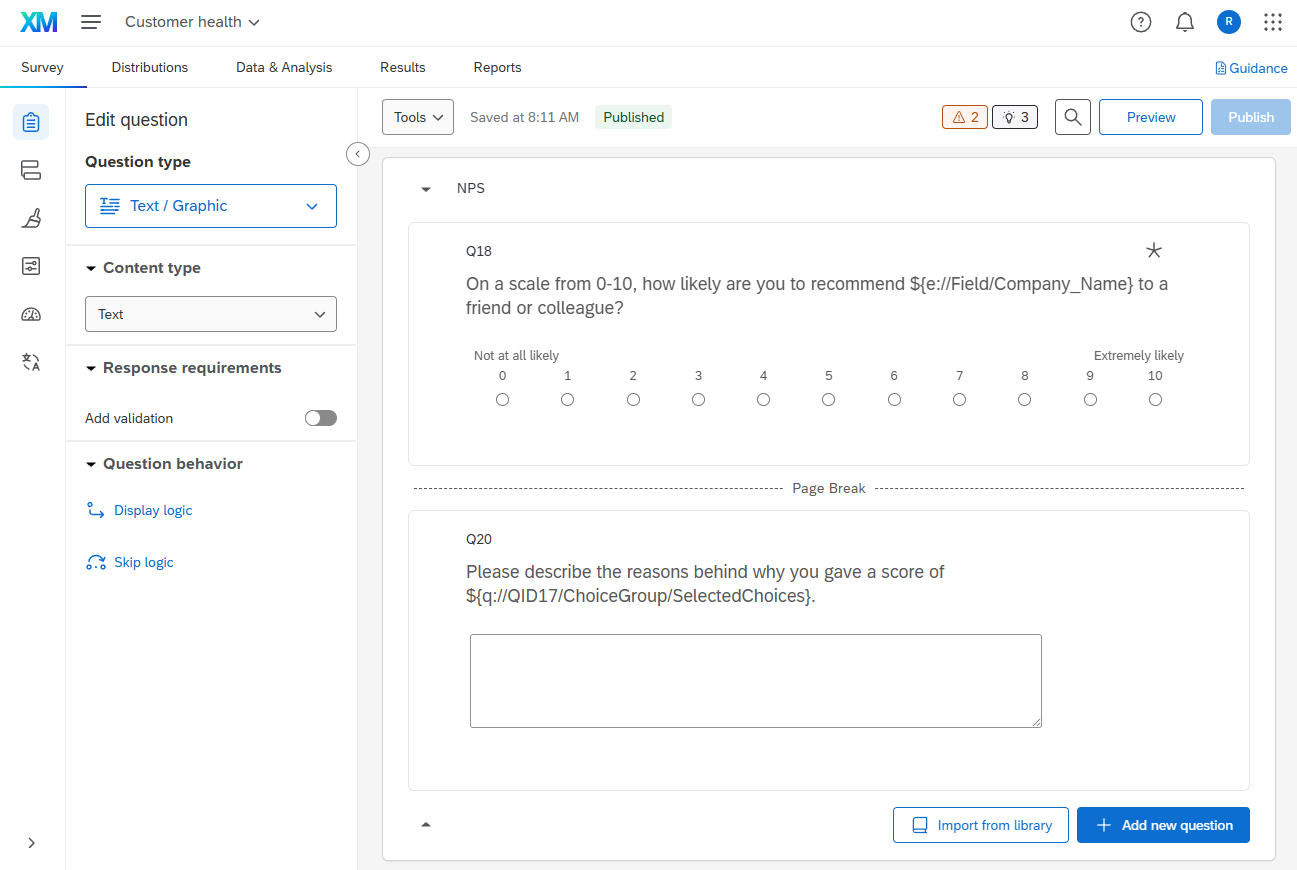Open the warnings badge showing 2
Image resolution: width=1297 pixels, height=870 pixels.
[965, 117]
